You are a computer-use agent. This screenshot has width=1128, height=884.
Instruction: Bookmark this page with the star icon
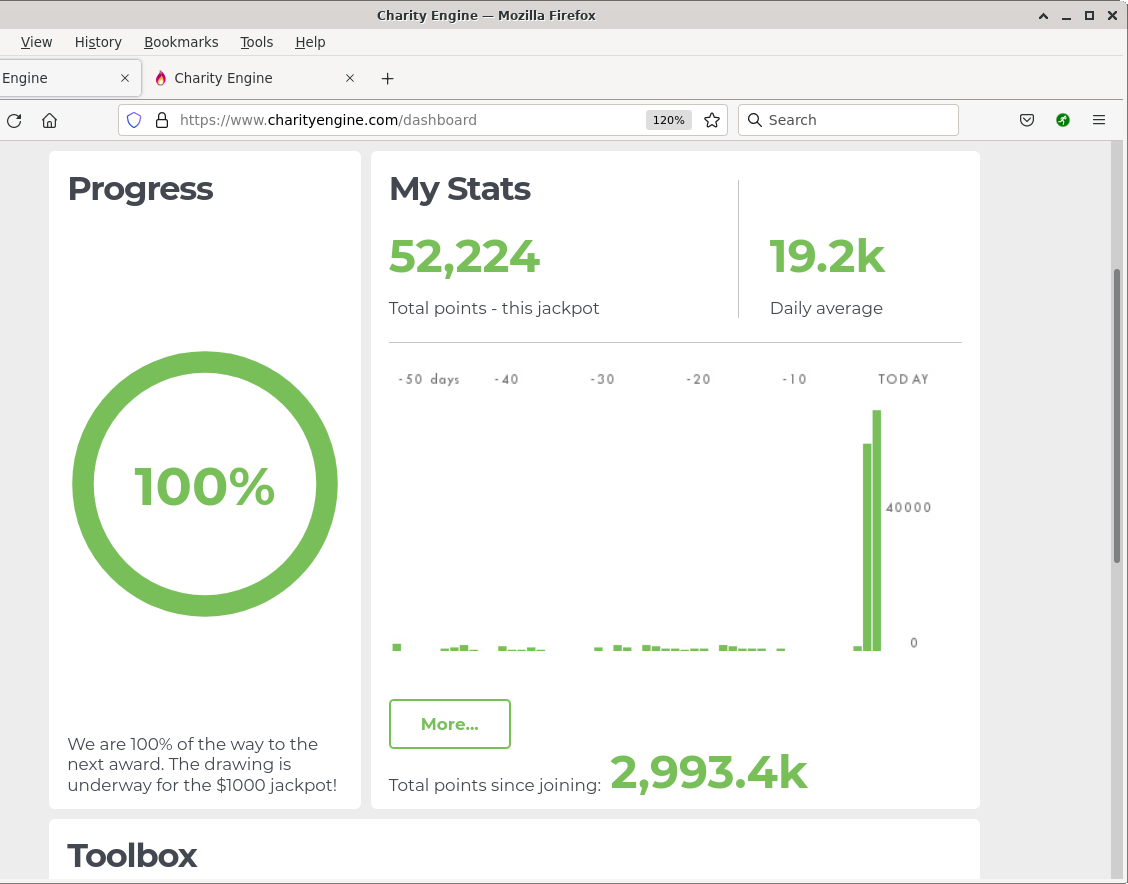point(711,120)
